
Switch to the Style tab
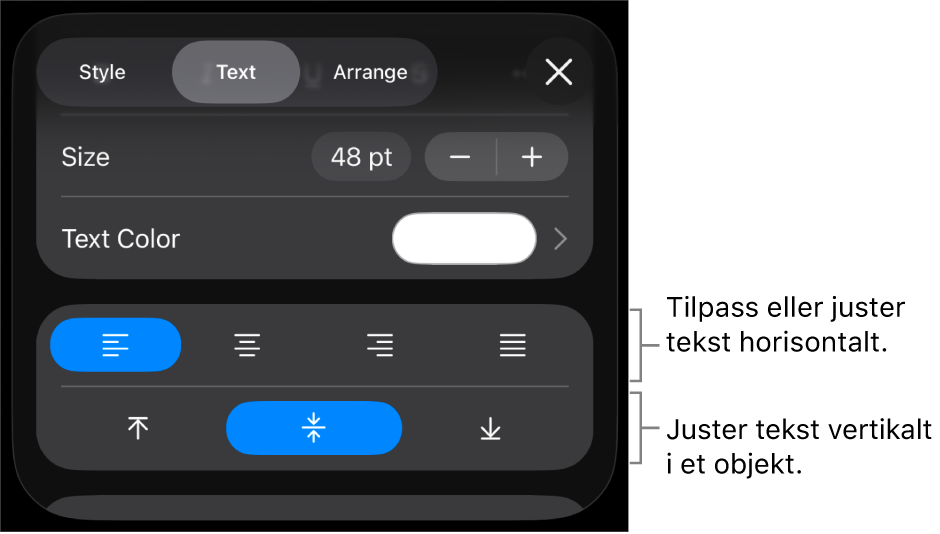point(103,73)
